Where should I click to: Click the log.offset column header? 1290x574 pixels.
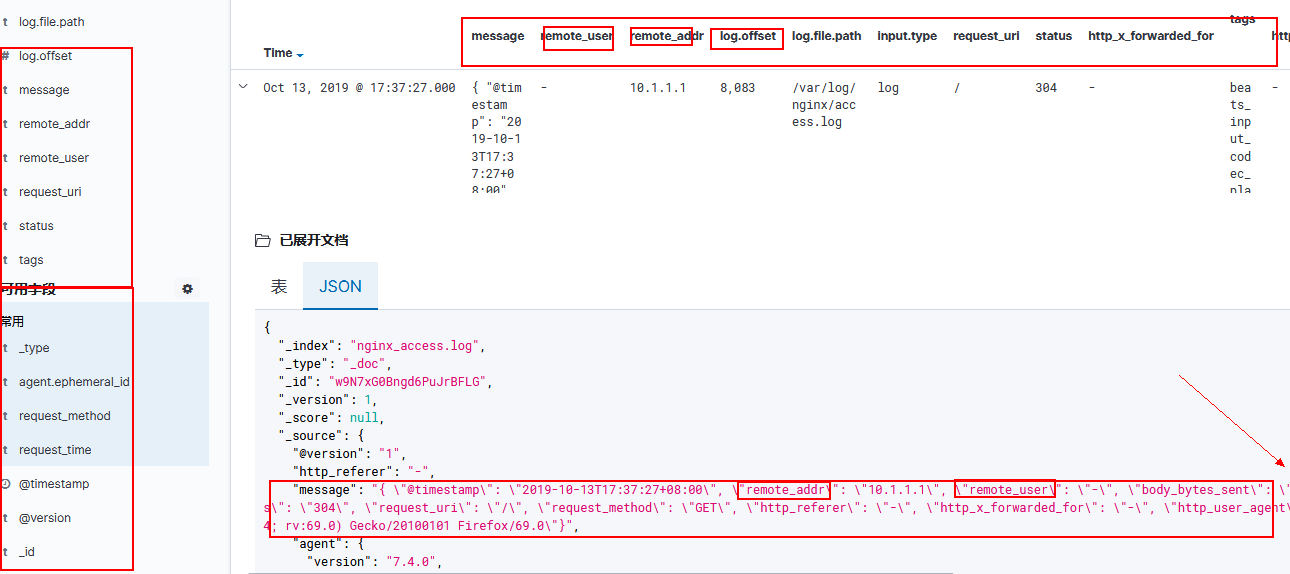tap(748, 36)
